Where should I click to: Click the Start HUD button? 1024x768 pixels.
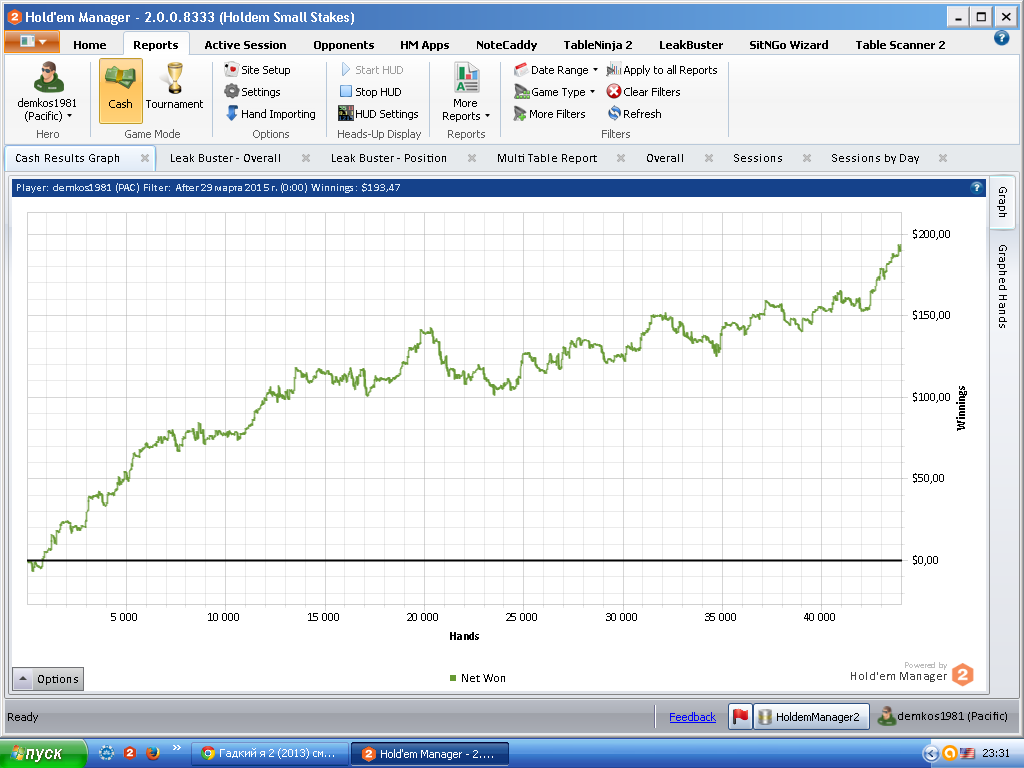[x=372, y=70]
